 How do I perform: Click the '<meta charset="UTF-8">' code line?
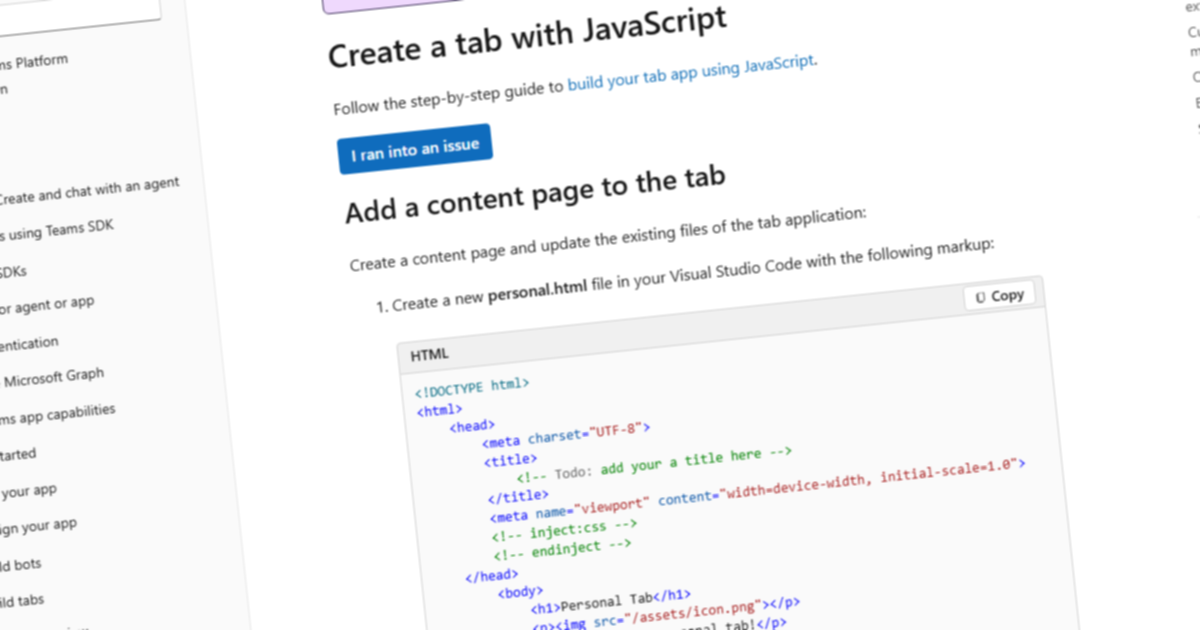[566, 438]
